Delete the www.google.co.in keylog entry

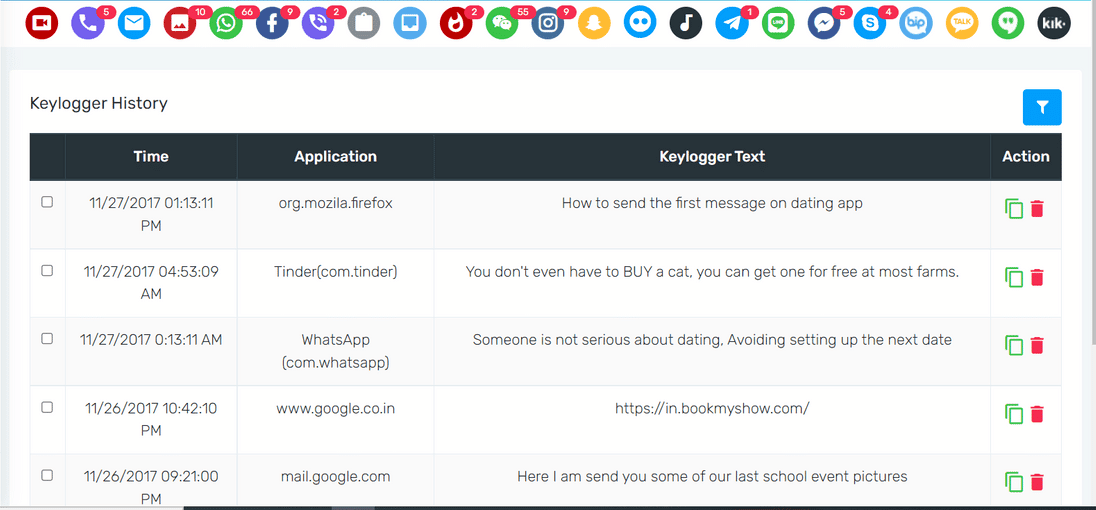[x=1037, y=413]
